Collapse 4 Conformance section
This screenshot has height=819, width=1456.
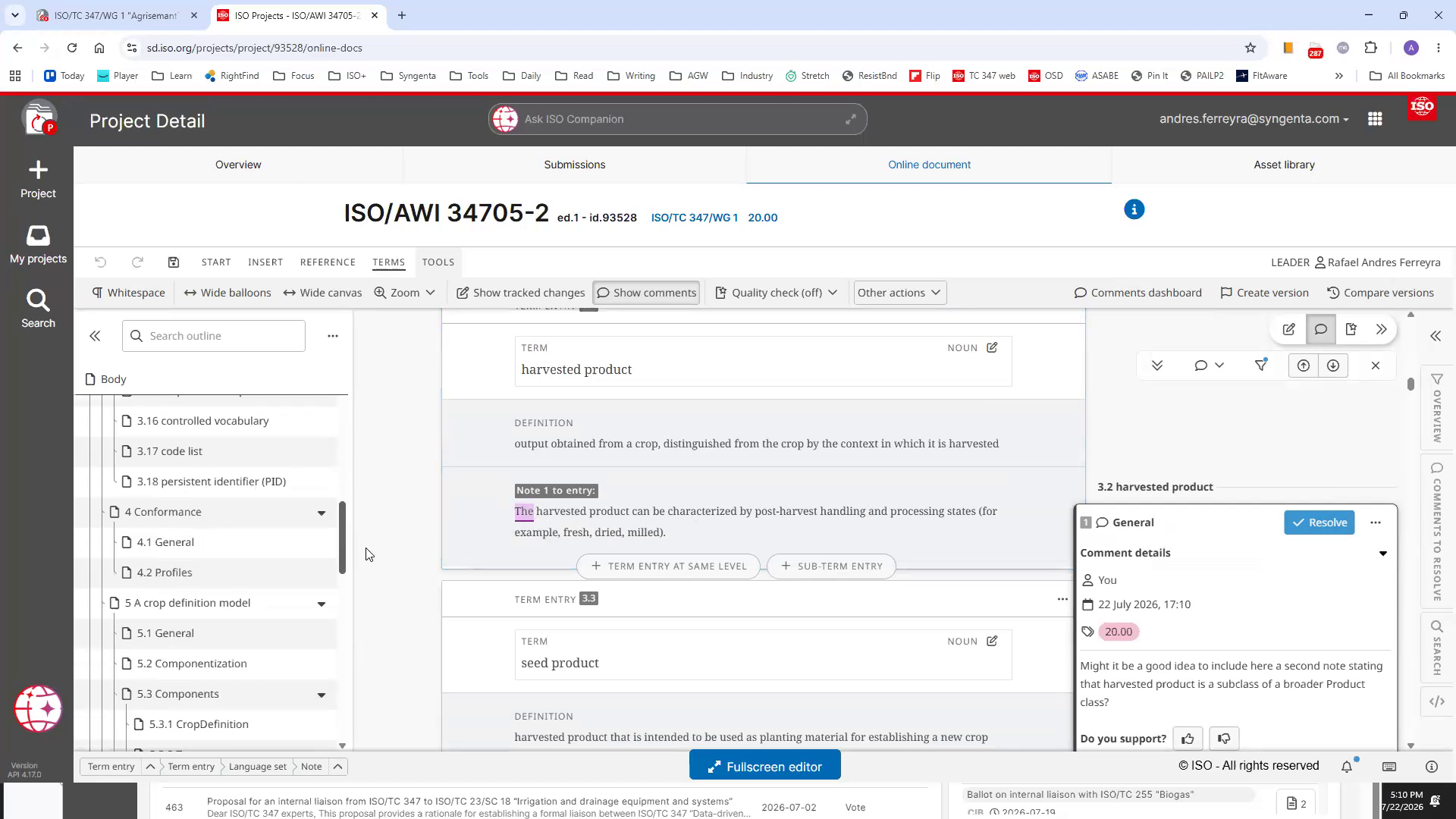(322, 513)
